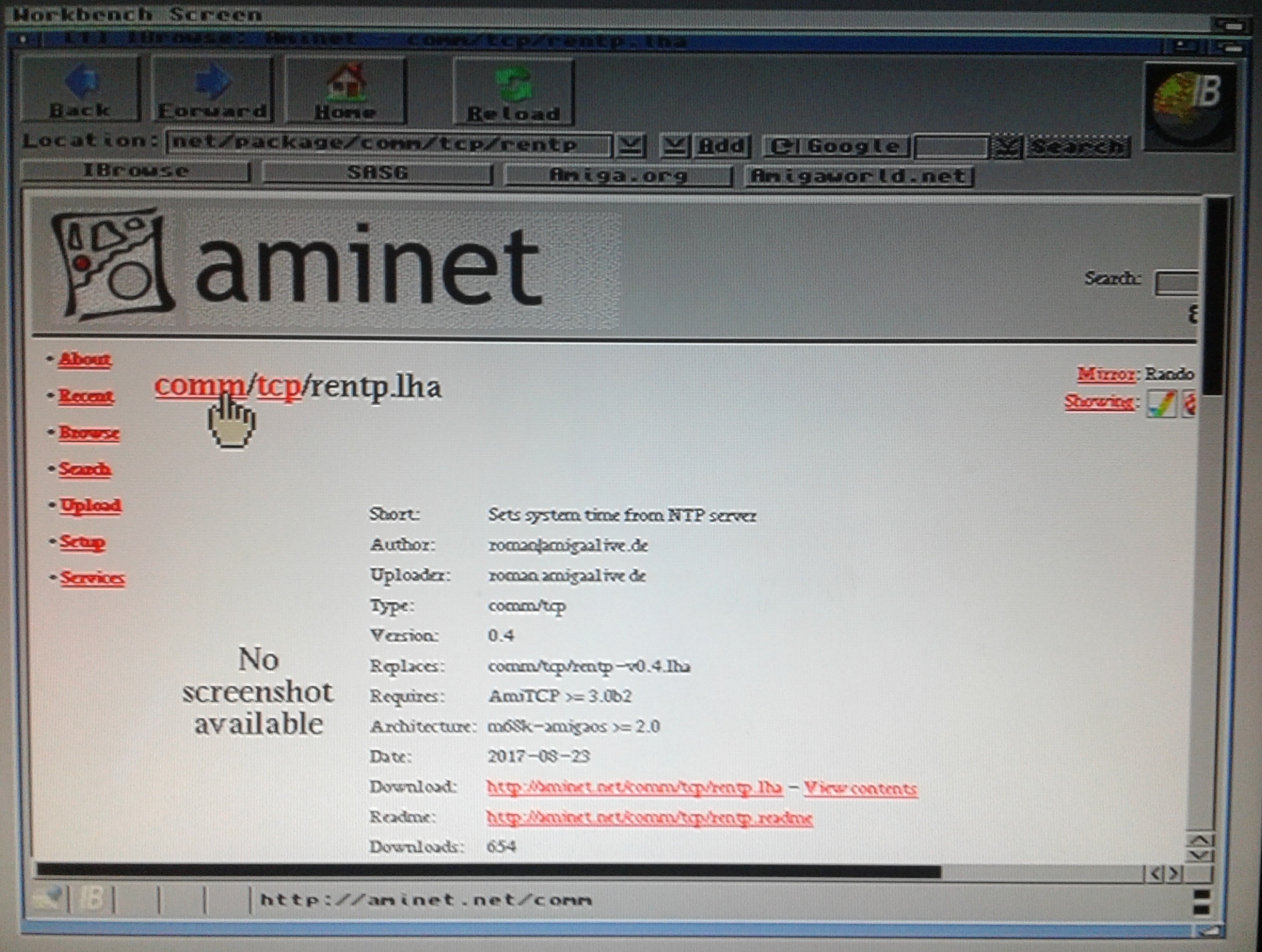
Task: Open bookmark dropdown beside Add
Action: (x=675, y=145)
